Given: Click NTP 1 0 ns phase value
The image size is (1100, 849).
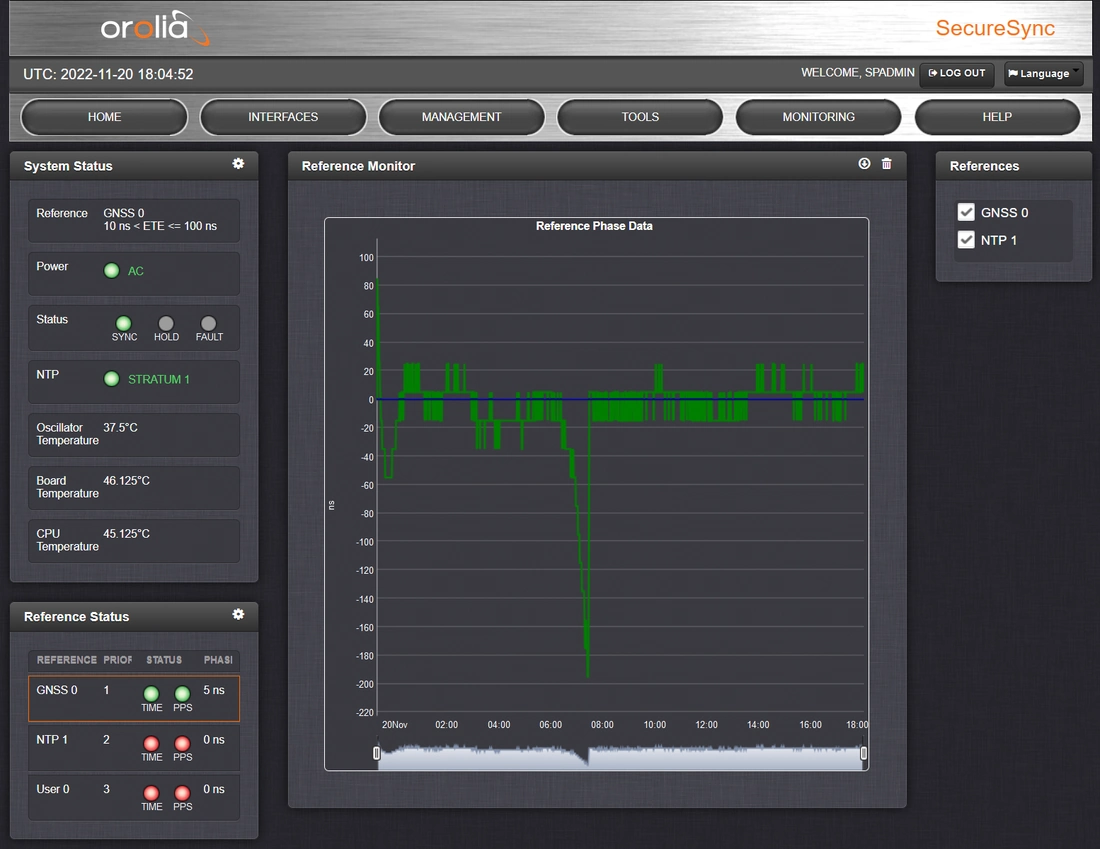Looking at the screenshot, I should [x=214, y=740].
